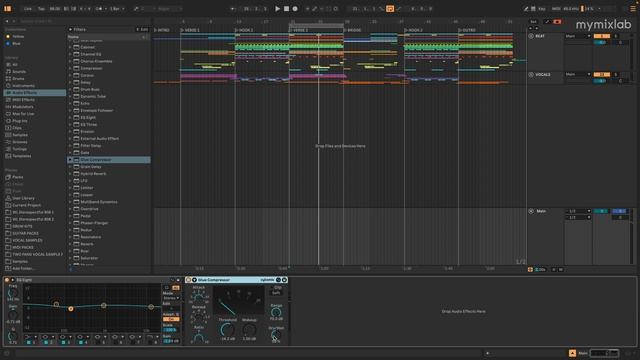Unfold the BEAT group track

pyautogui.click(x=531, y=36)
